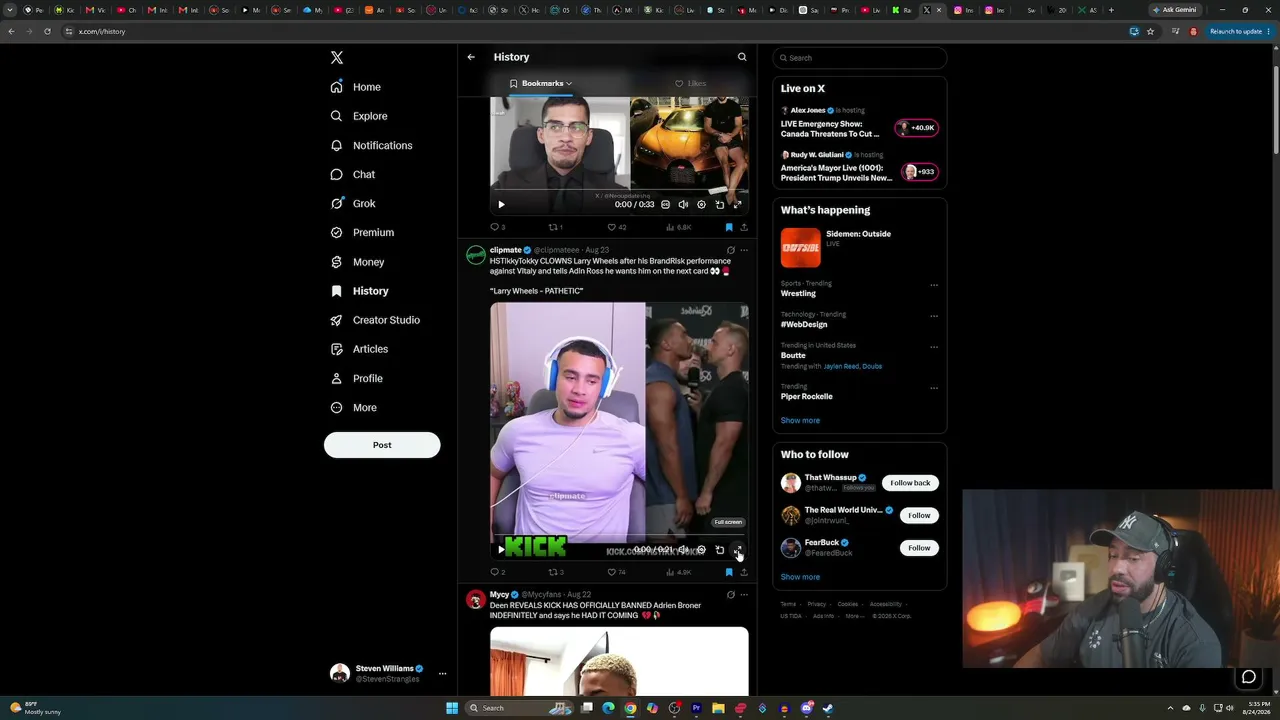Open account menu for Steven Williams
Screen dimensions: 1280x720
click(388, 673)
